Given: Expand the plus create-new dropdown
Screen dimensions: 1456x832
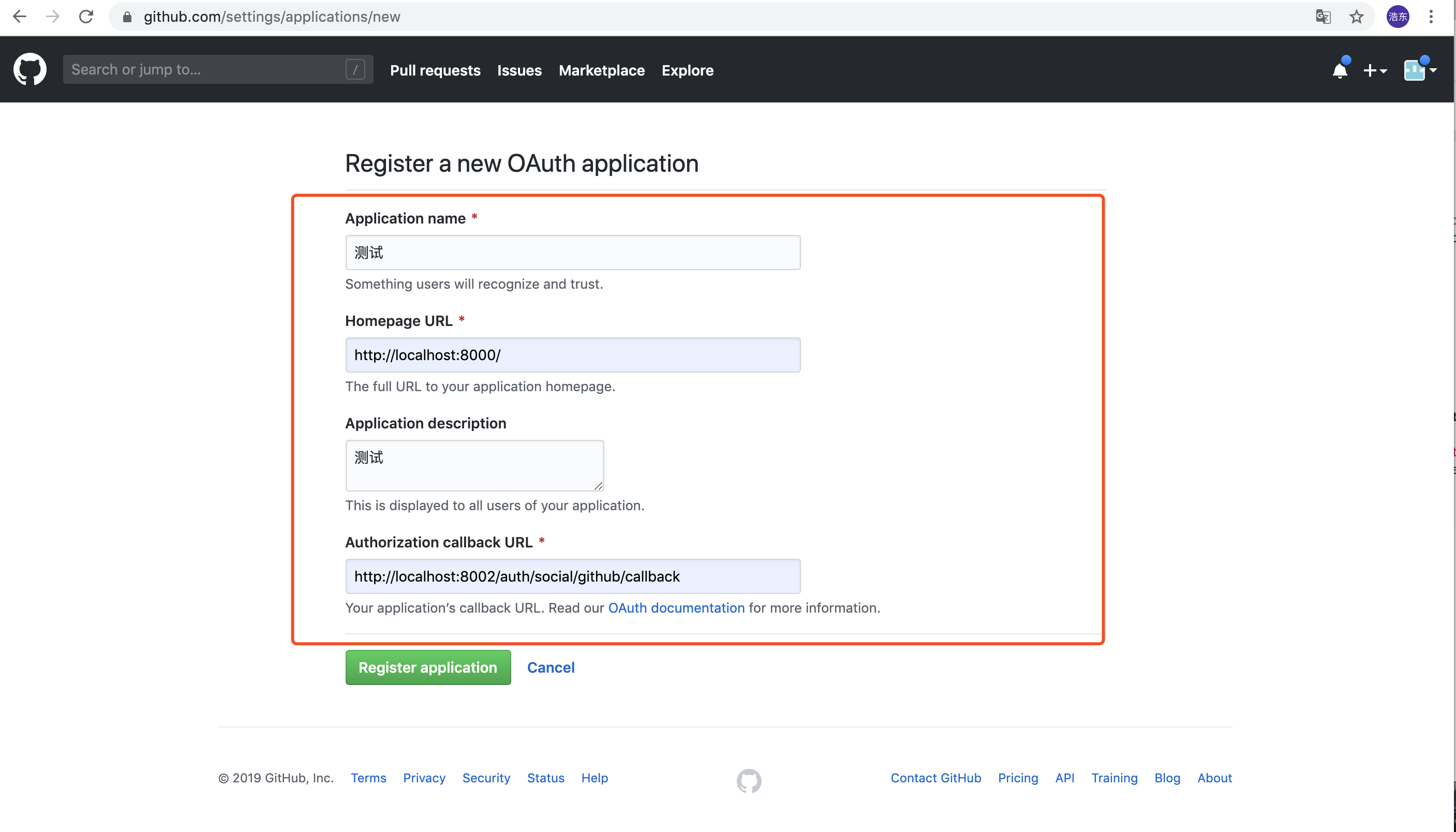Looking at the screenshot, I should tap(1375, 70).
